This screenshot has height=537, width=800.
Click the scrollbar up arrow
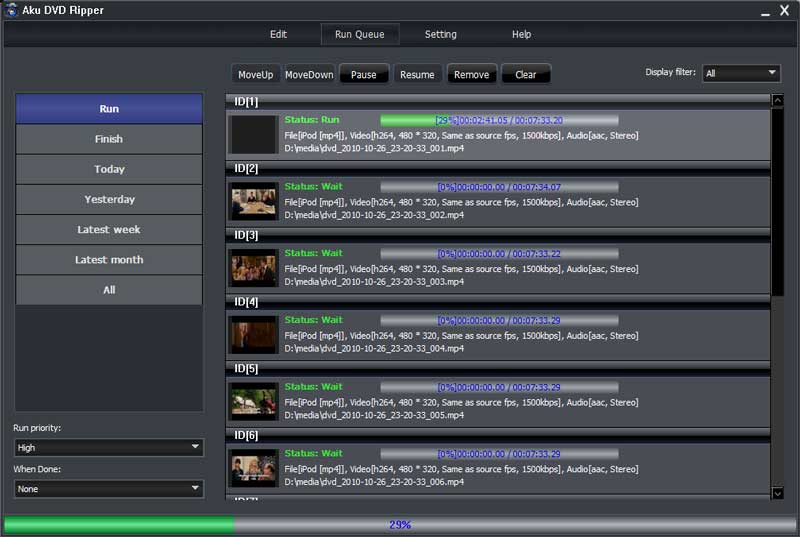(778, 101)
